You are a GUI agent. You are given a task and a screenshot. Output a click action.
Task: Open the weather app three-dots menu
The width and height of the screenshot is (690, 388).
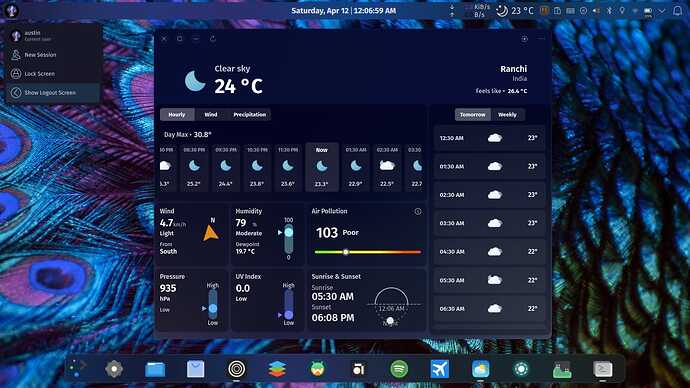[541, 39]
